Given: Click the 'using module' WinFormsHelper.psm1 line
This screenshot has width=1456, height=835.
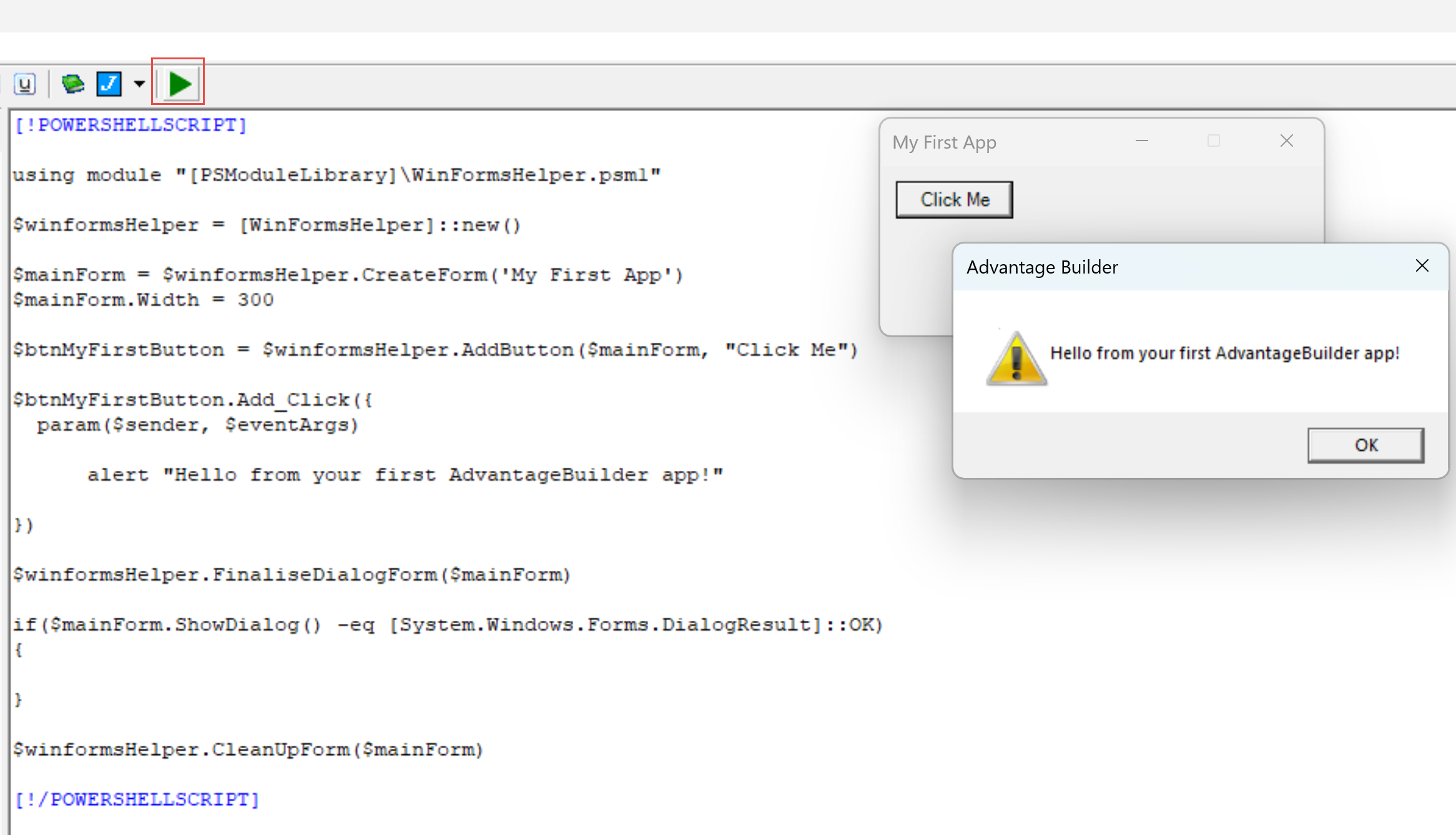Looking at the screenshot, I should click(337, 175).
